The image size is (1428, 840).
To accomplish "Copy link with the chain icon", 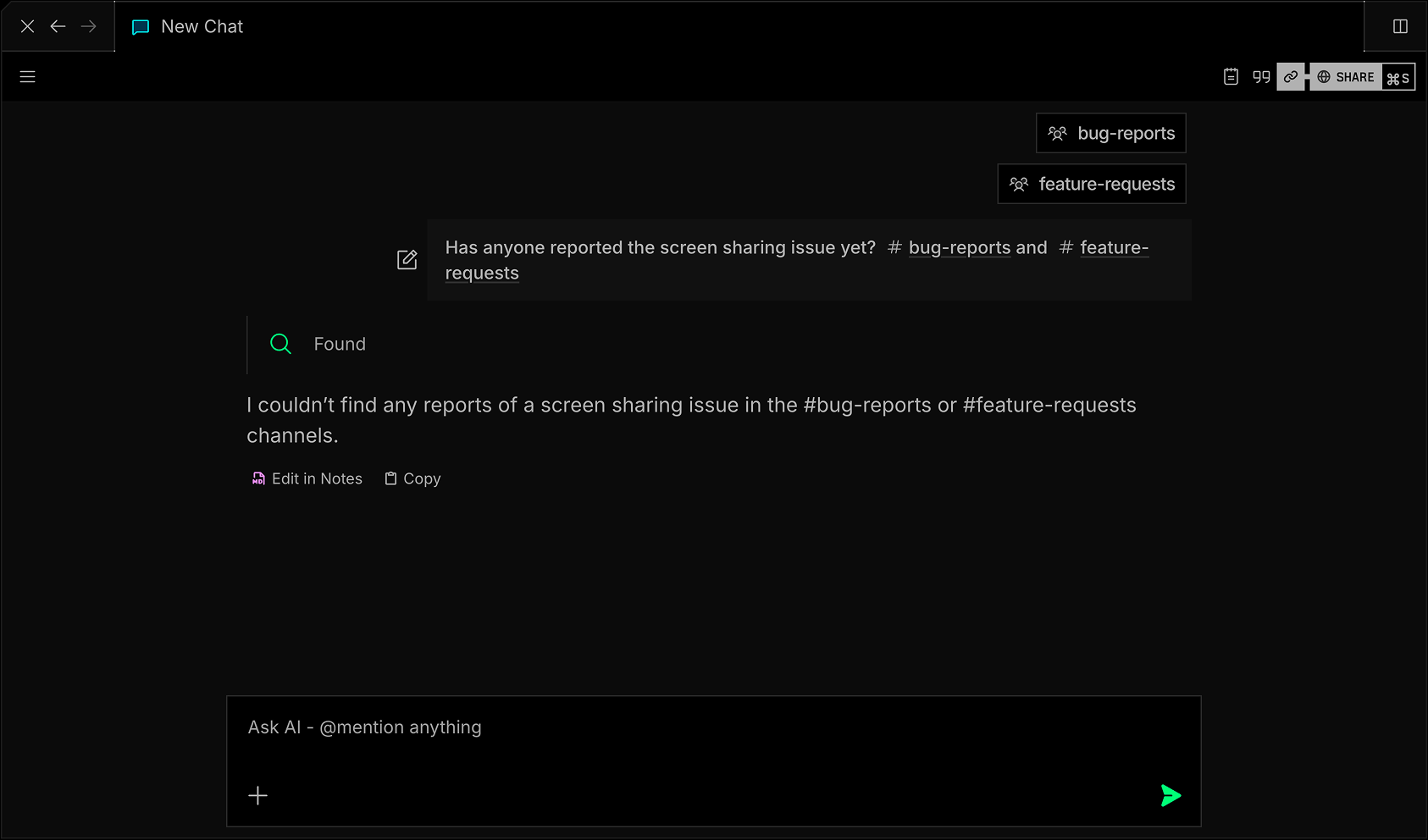I will pos(1290,77).
